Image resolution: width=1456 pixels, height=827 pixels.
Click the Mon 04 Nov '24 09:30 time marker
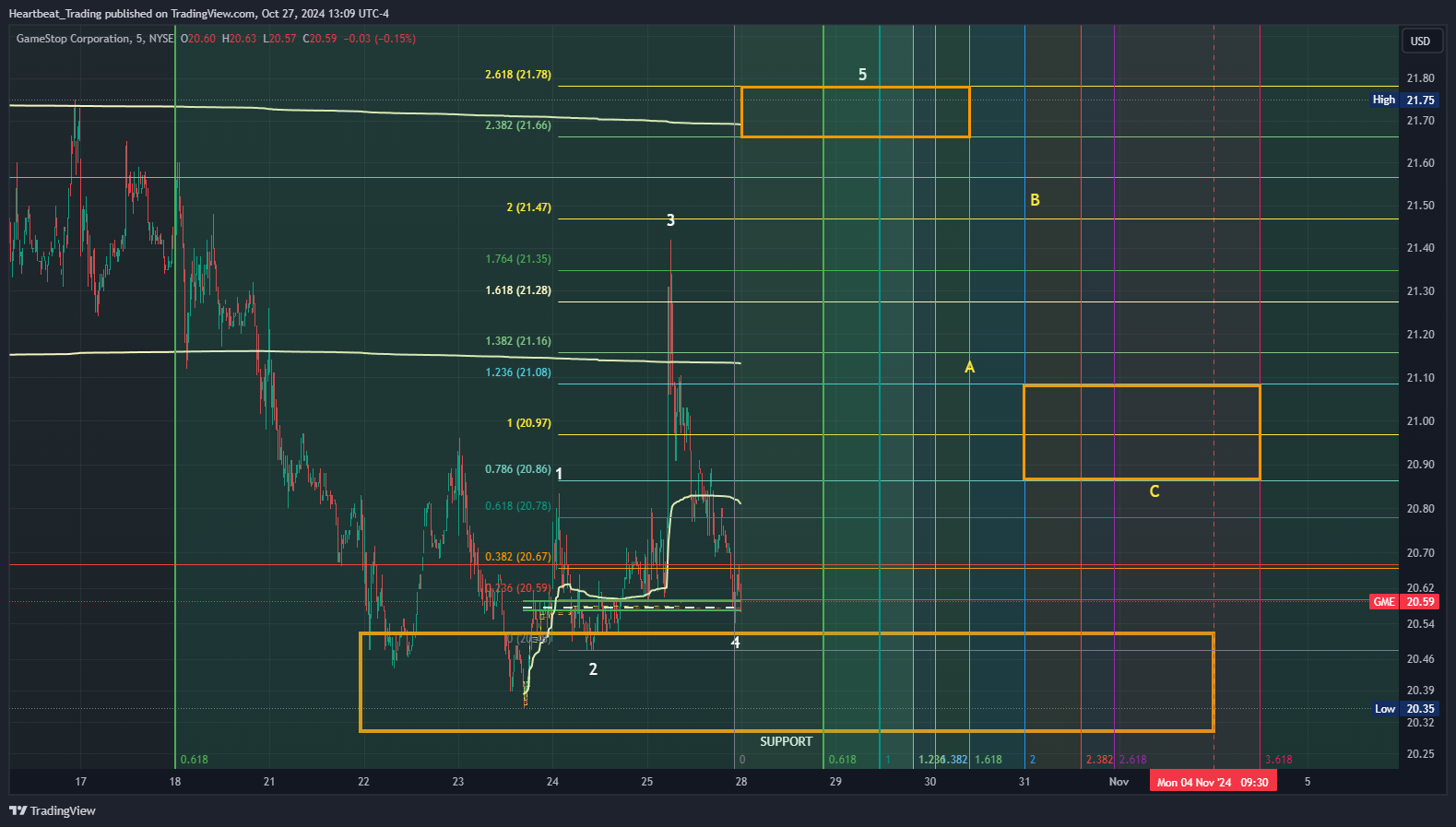(1213, 782)
